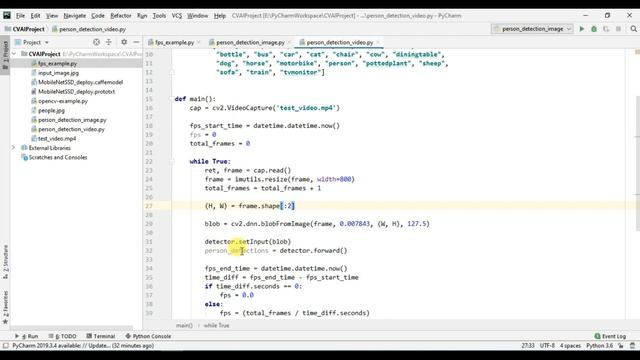Click the line:column 27:33 status indicator
The height and width of the screenshot is (360, 640).
tap(528, 346)
